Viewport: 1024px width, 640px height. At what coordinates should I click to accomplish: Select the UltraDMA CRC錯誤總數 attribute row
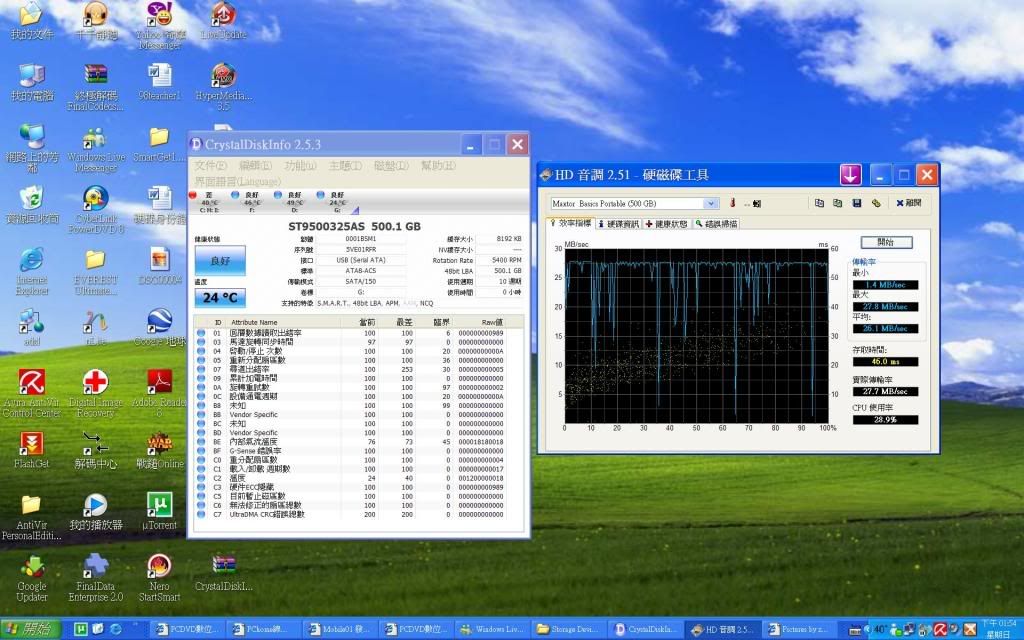tap(358, 515)
